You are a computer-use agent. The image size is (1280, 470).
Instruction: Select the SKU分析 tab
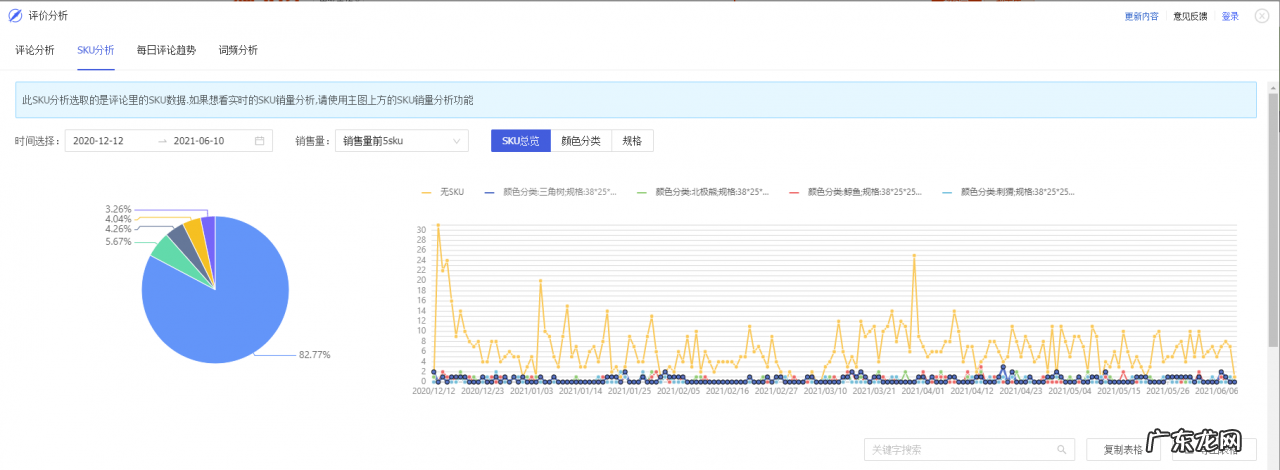point(96,50)
